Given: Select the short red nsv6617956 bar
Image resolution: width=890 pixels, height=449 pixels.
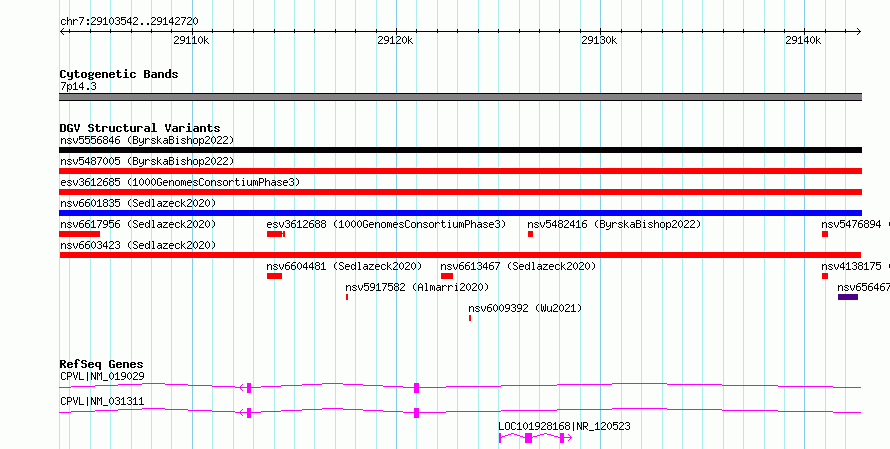Looking at the screenshot, I should (79, 234).
